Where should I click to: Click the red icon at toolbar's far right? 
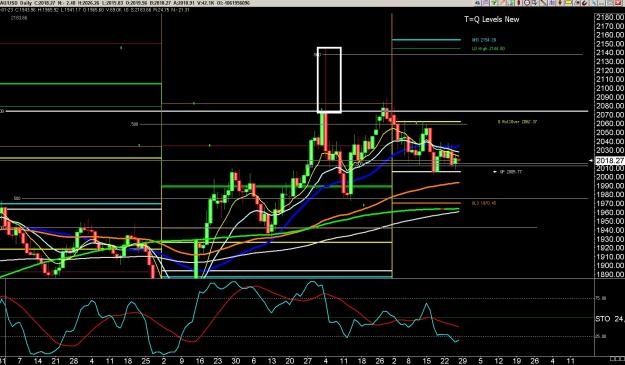618,2
